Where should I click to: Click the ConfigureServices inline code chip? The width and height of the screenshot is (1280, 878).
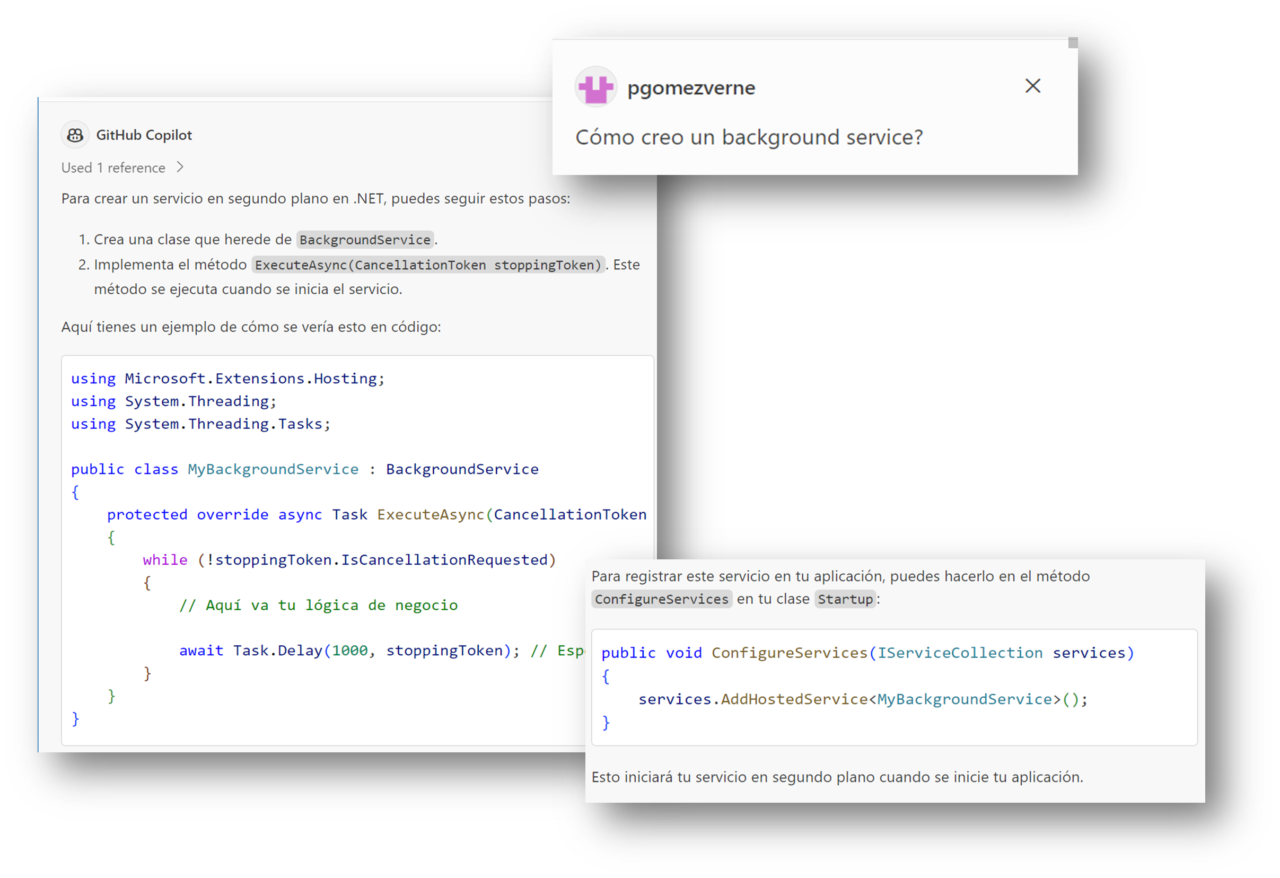(x=662, y=599)
